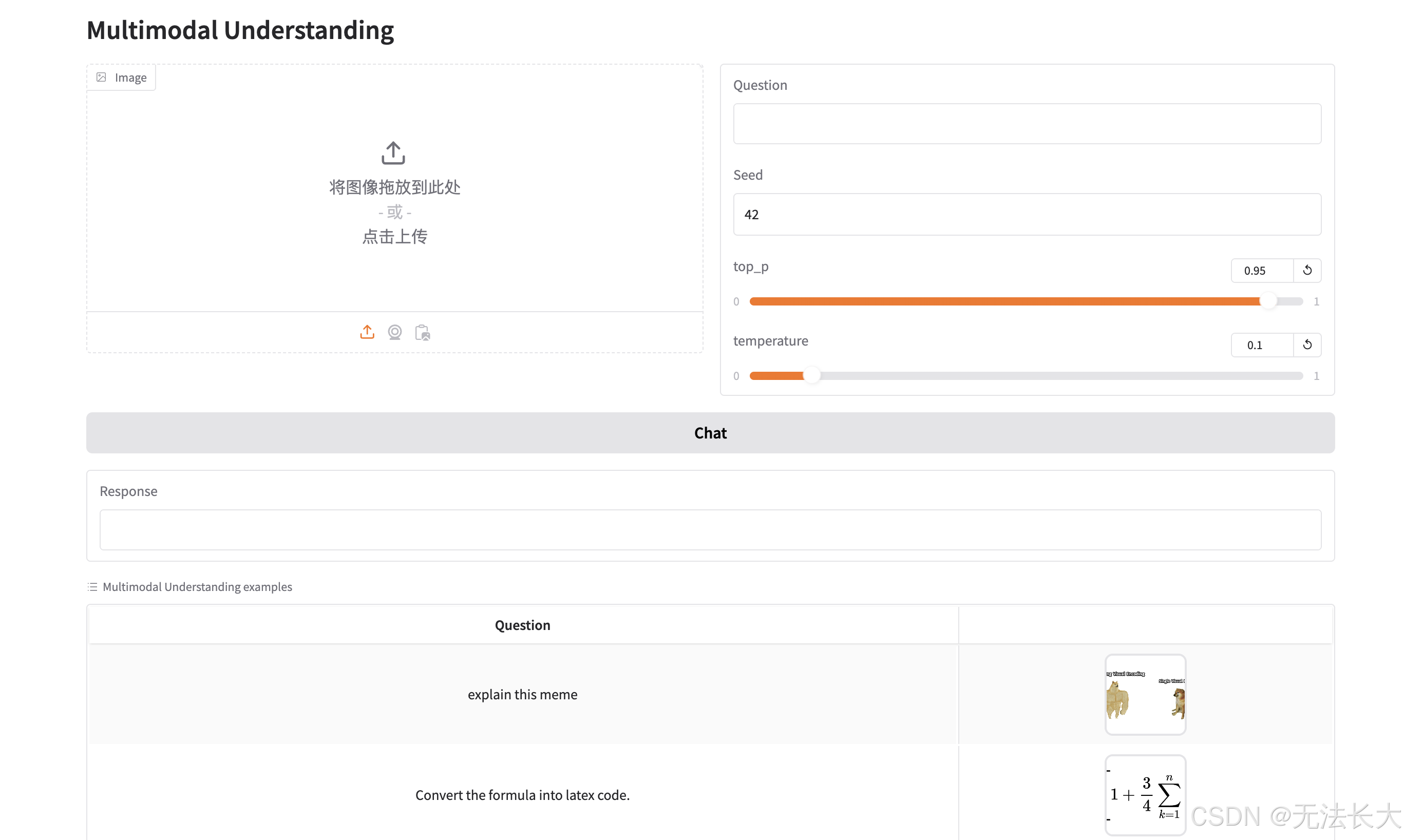Click the temperature slider handle
This screenshot has height=840, width=1404.
point(811,375)
